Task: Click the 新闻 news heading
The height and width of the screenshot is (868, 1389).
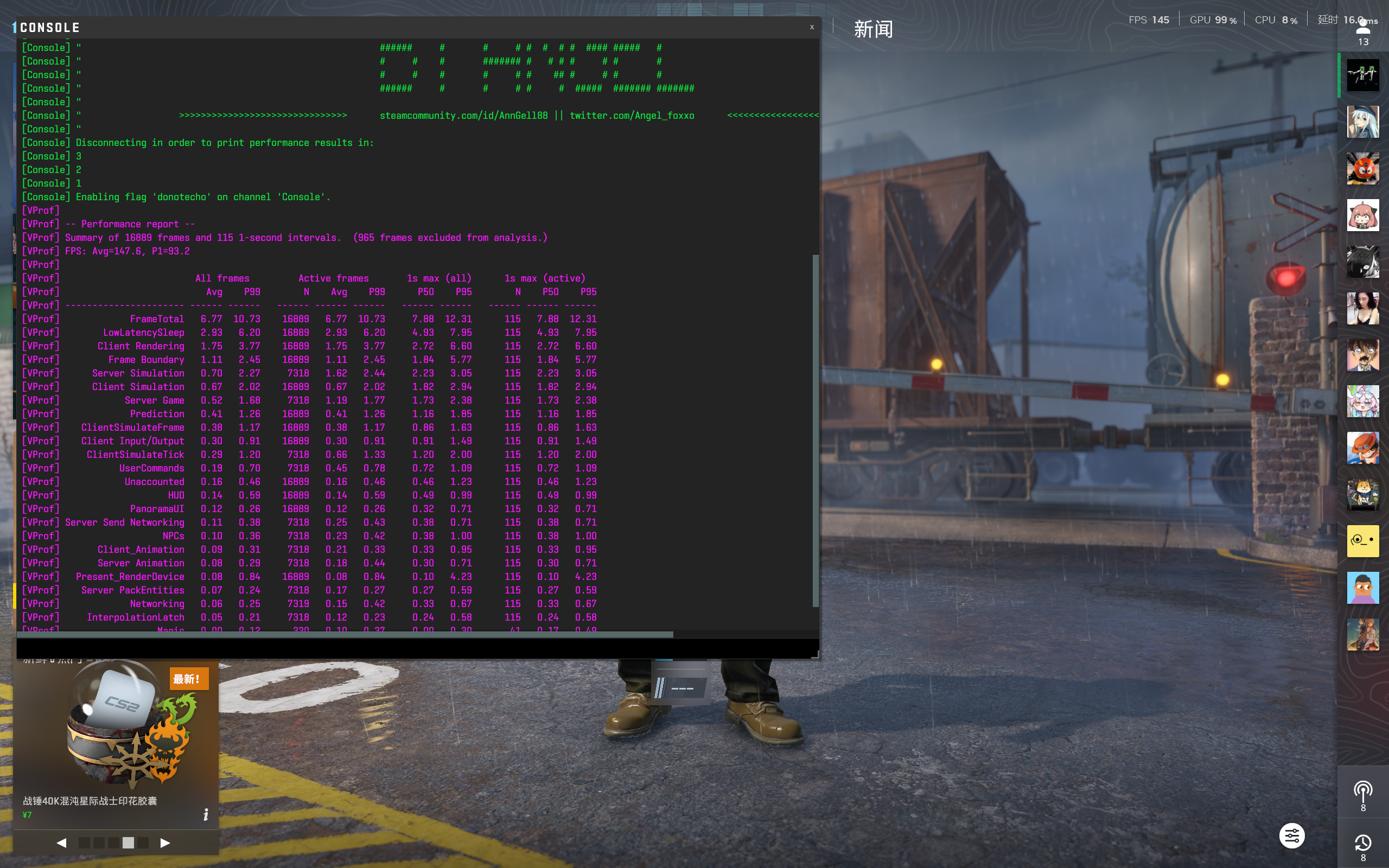Action: (873, 29)
